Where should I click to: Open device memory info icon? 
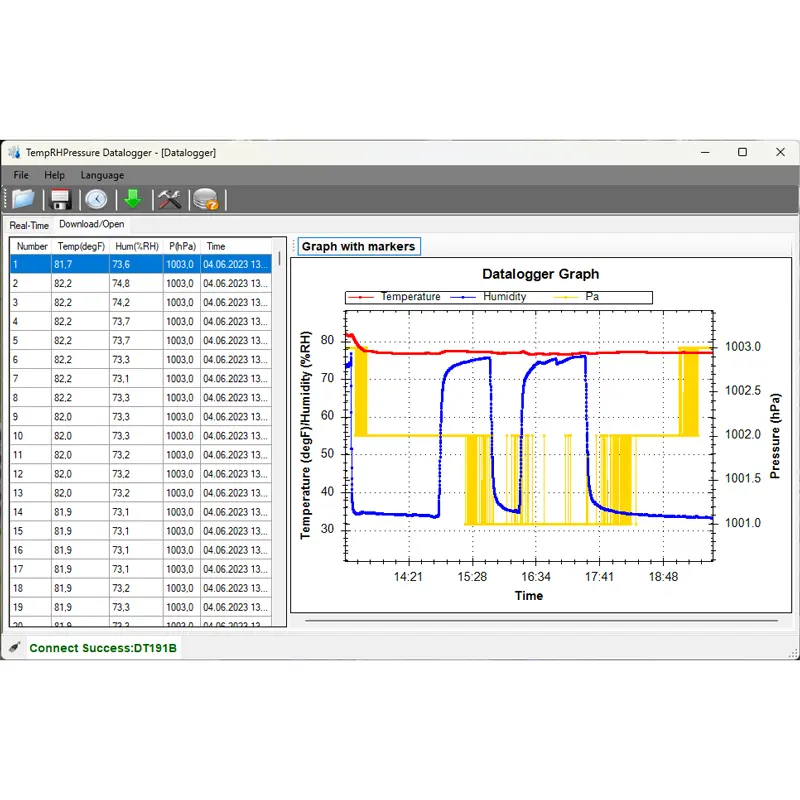pyautogui.click(x=206, y=198)
